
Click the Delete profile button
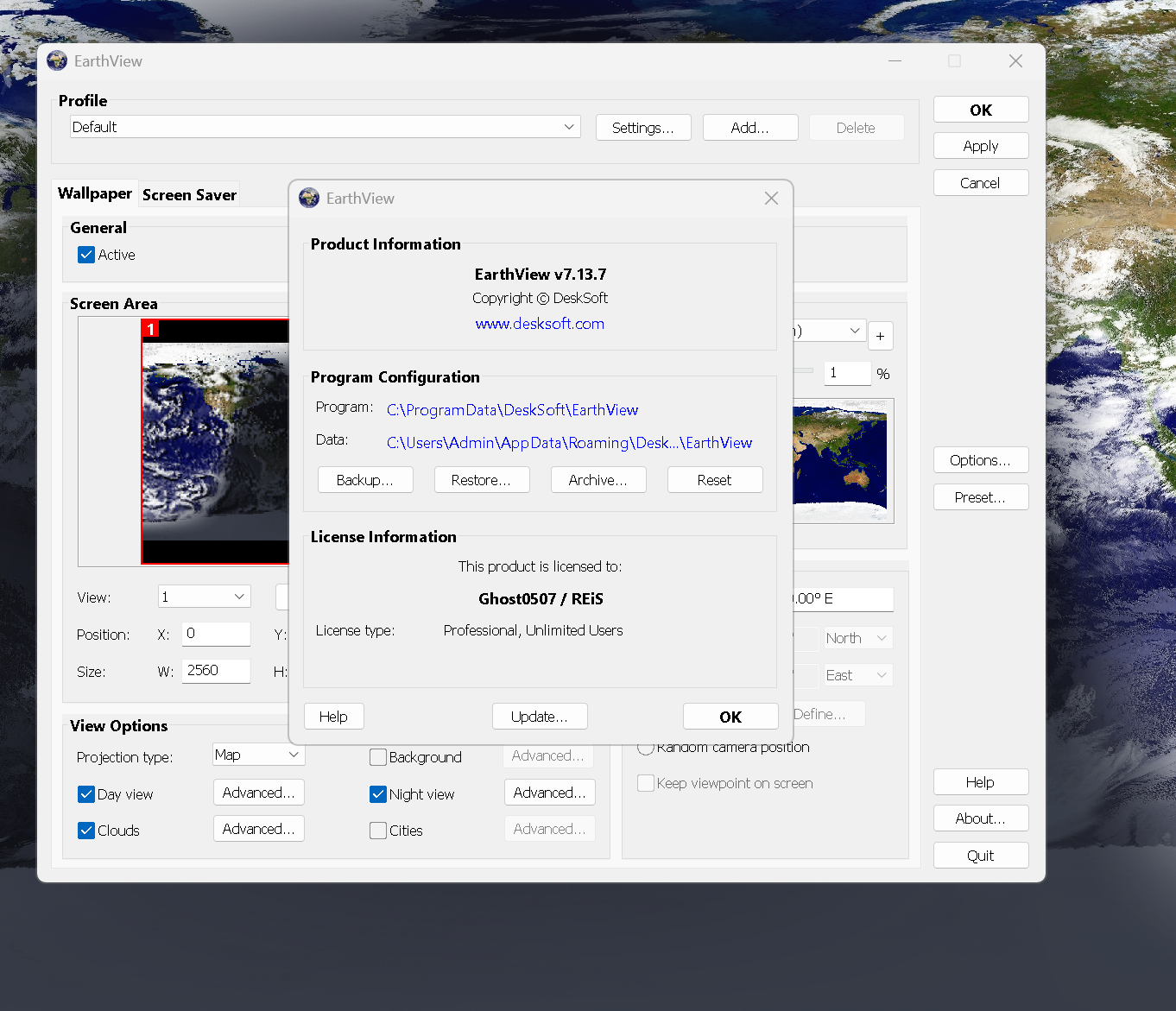857,128
